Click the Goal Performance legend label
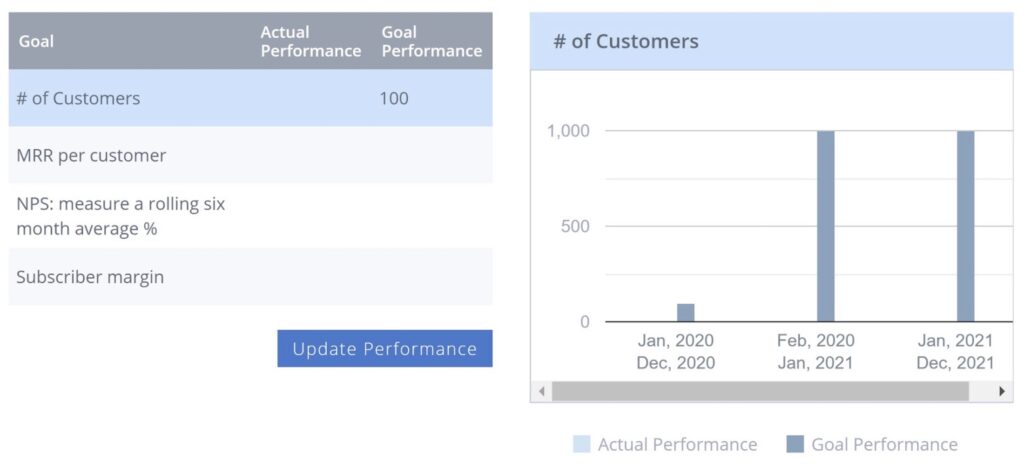Screen dimensions: 1024x468 [x=884, y=445]
